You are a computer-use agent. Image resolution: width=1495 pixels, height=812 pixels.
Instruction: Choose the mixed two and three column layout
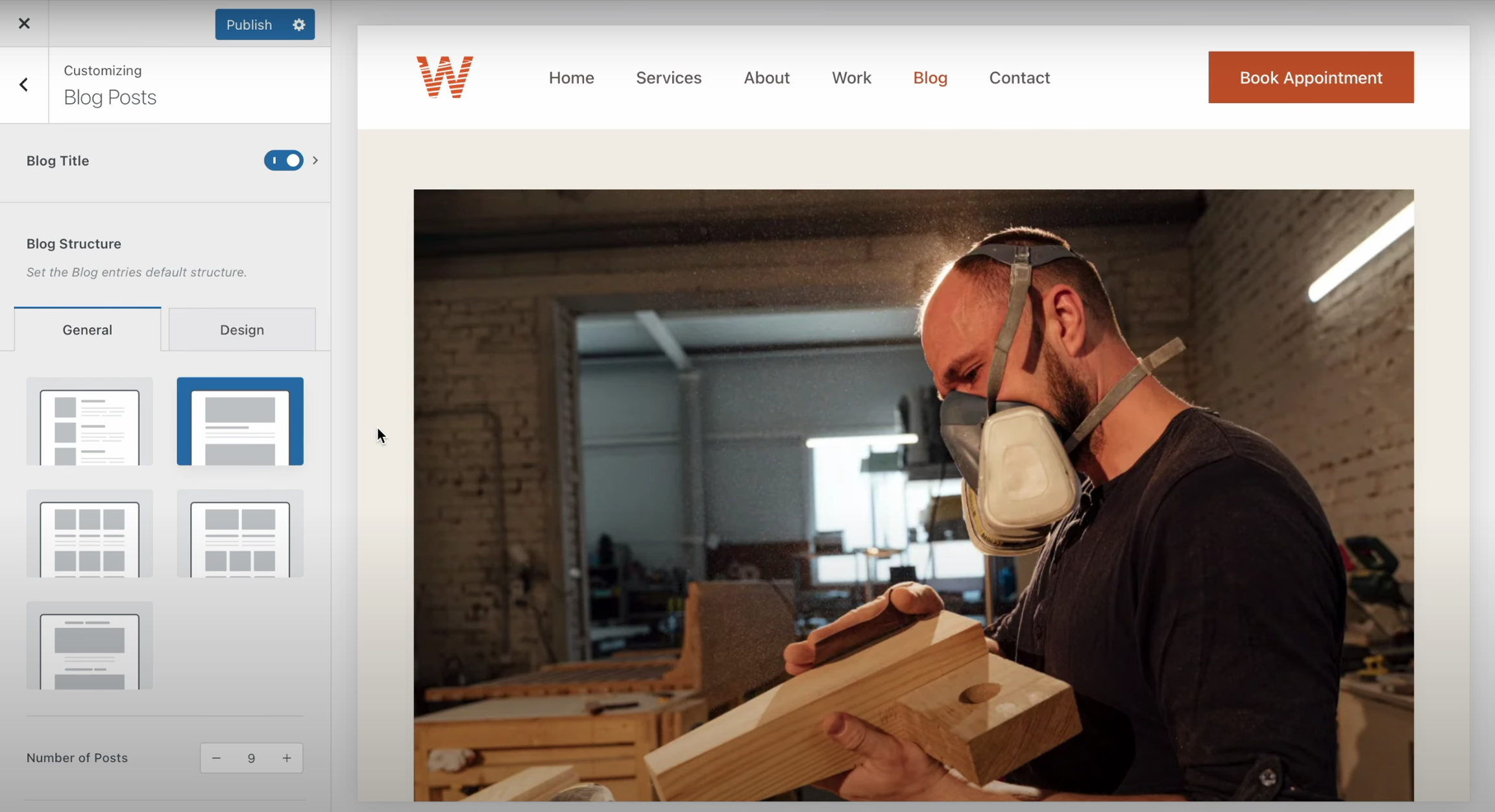240,534
